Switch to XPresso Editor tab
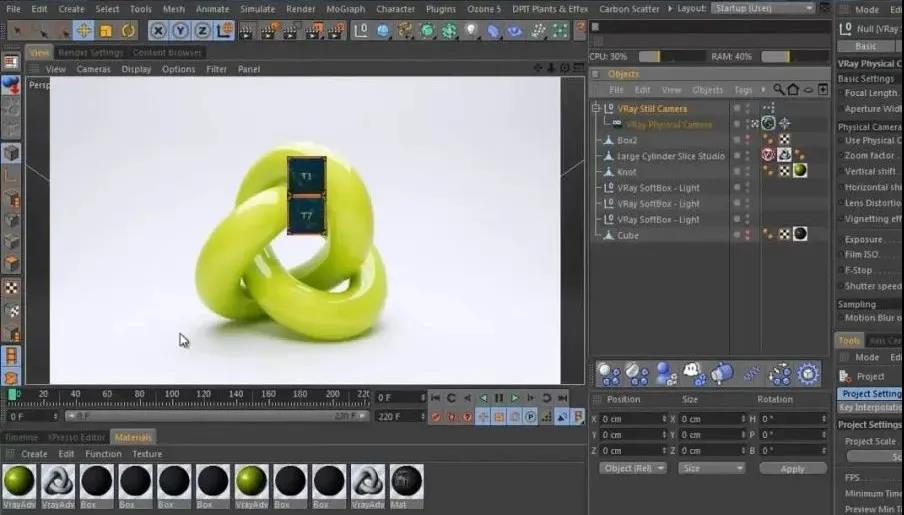The width and height of the screenshot is (904, 515). coord(76,437)
